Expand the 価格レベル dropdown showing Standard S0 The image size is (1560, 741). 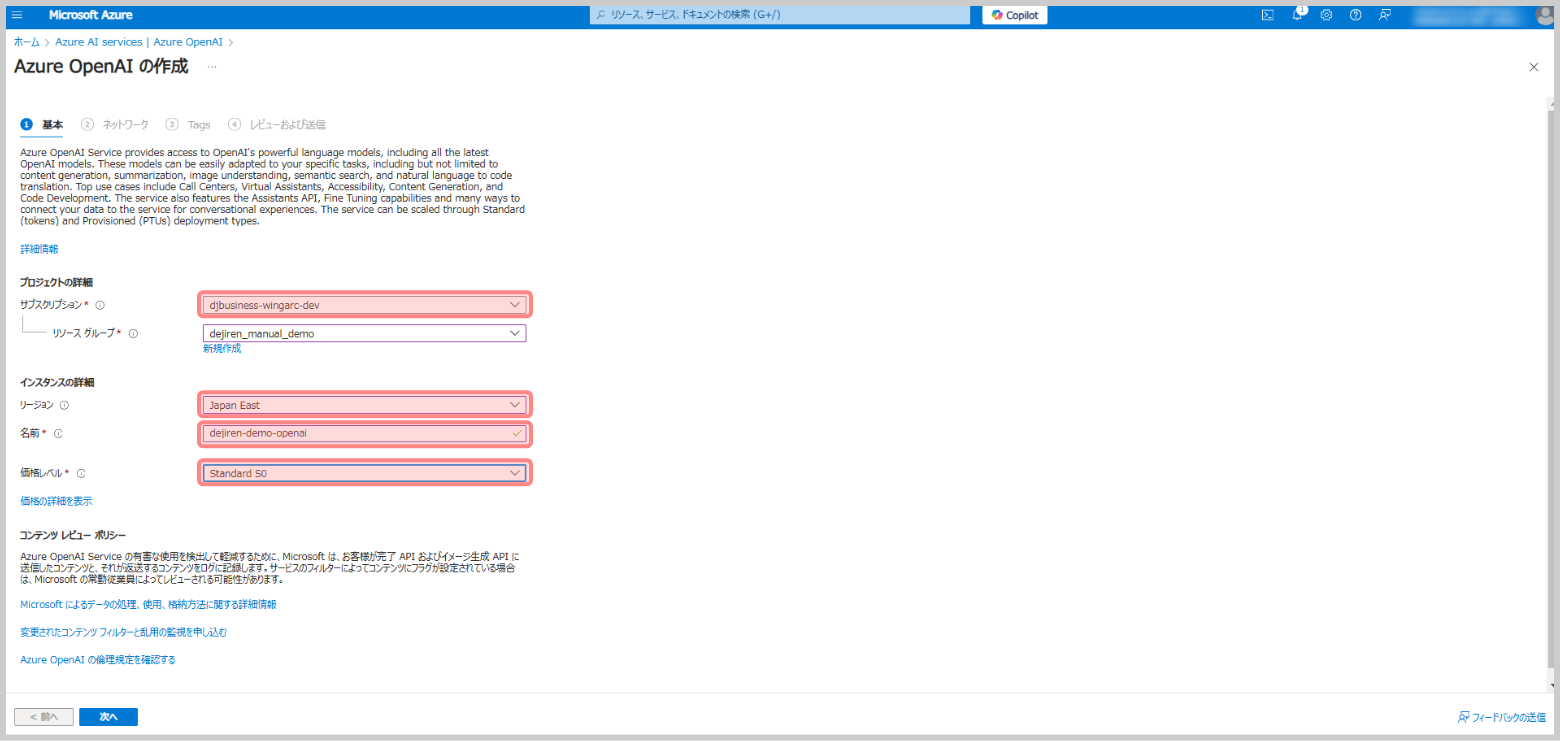[364, 473]
